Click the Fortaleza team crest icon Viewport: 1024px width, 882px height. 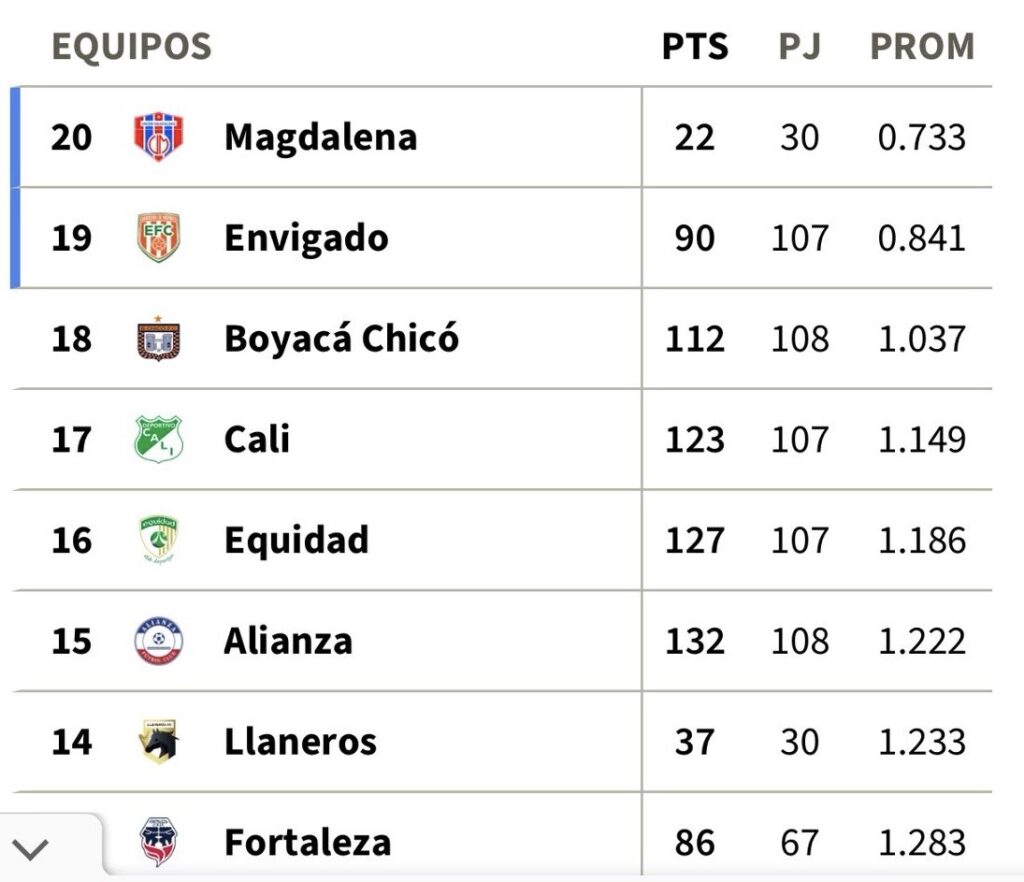pyautogui.click(x=159, y=841)
